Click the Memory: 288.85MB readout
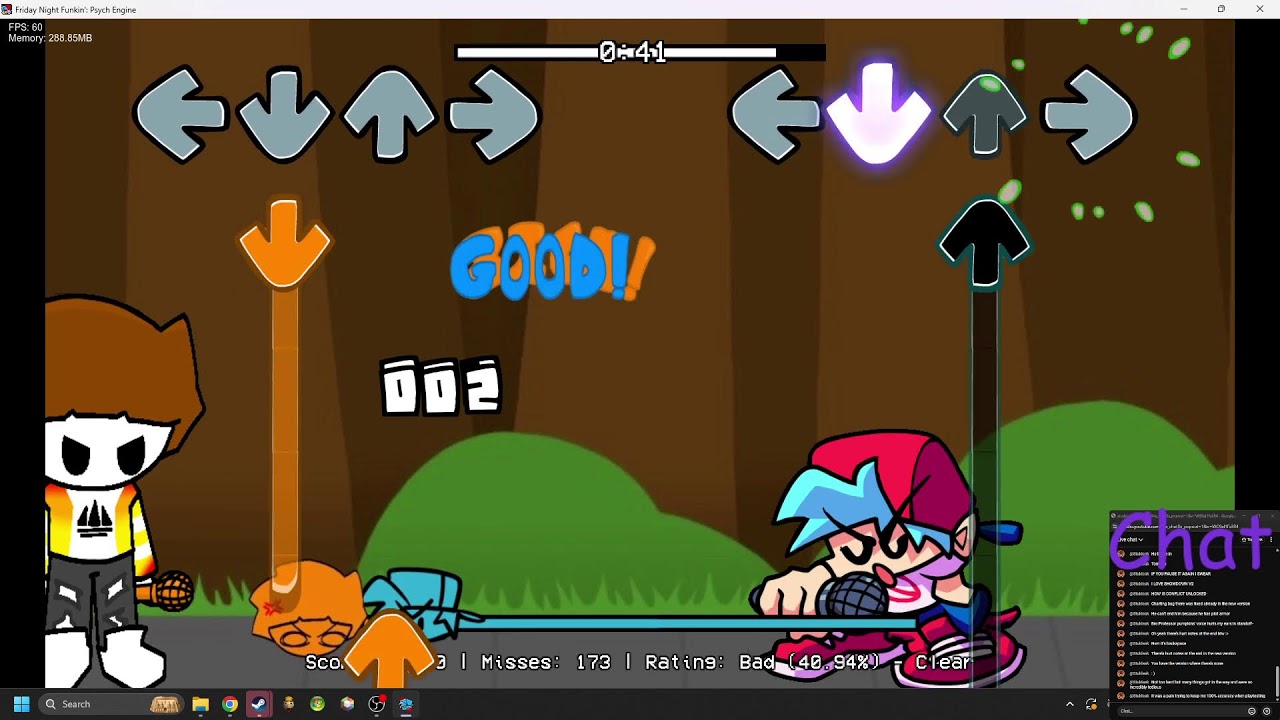The image size is (1280, 720). (50, 38)
